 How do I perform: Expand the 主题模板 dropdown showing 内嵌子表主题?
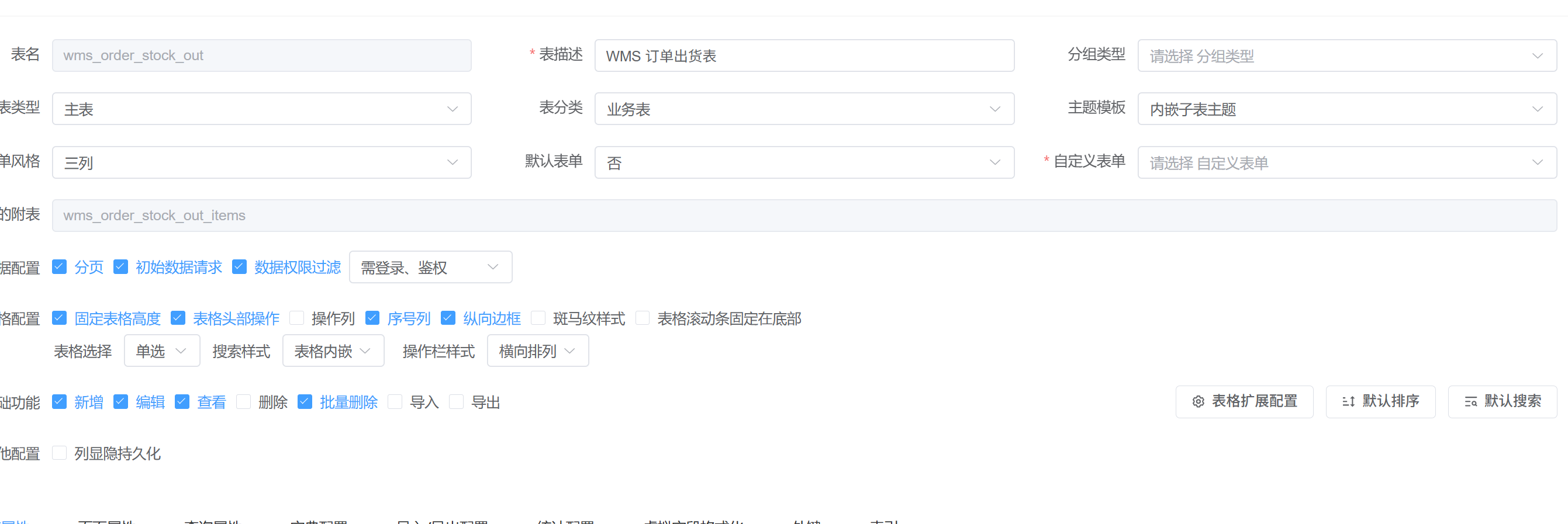tap(1346, 109)
